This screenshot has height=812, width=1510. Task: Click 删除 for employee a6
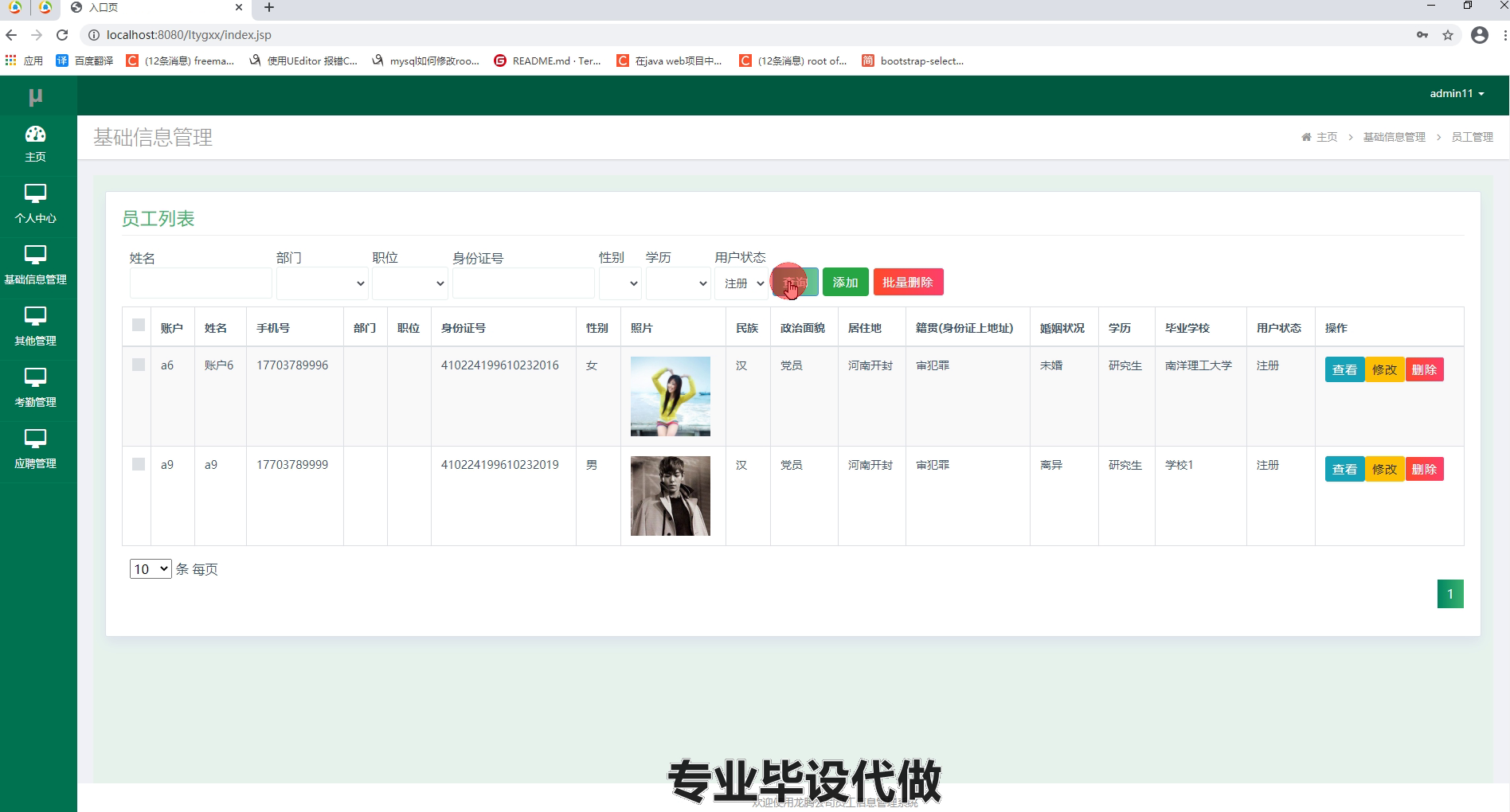click(x=1424, y=370)
